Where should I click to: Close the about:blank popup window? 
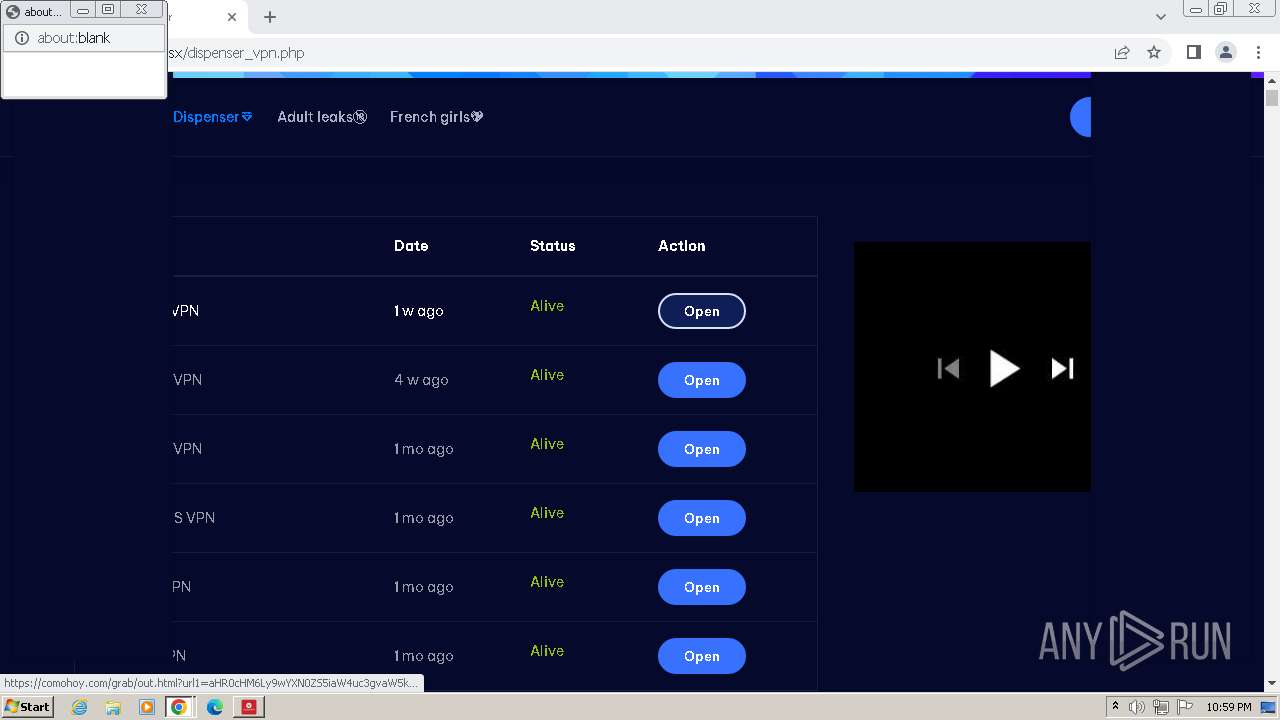pos(142,9)
